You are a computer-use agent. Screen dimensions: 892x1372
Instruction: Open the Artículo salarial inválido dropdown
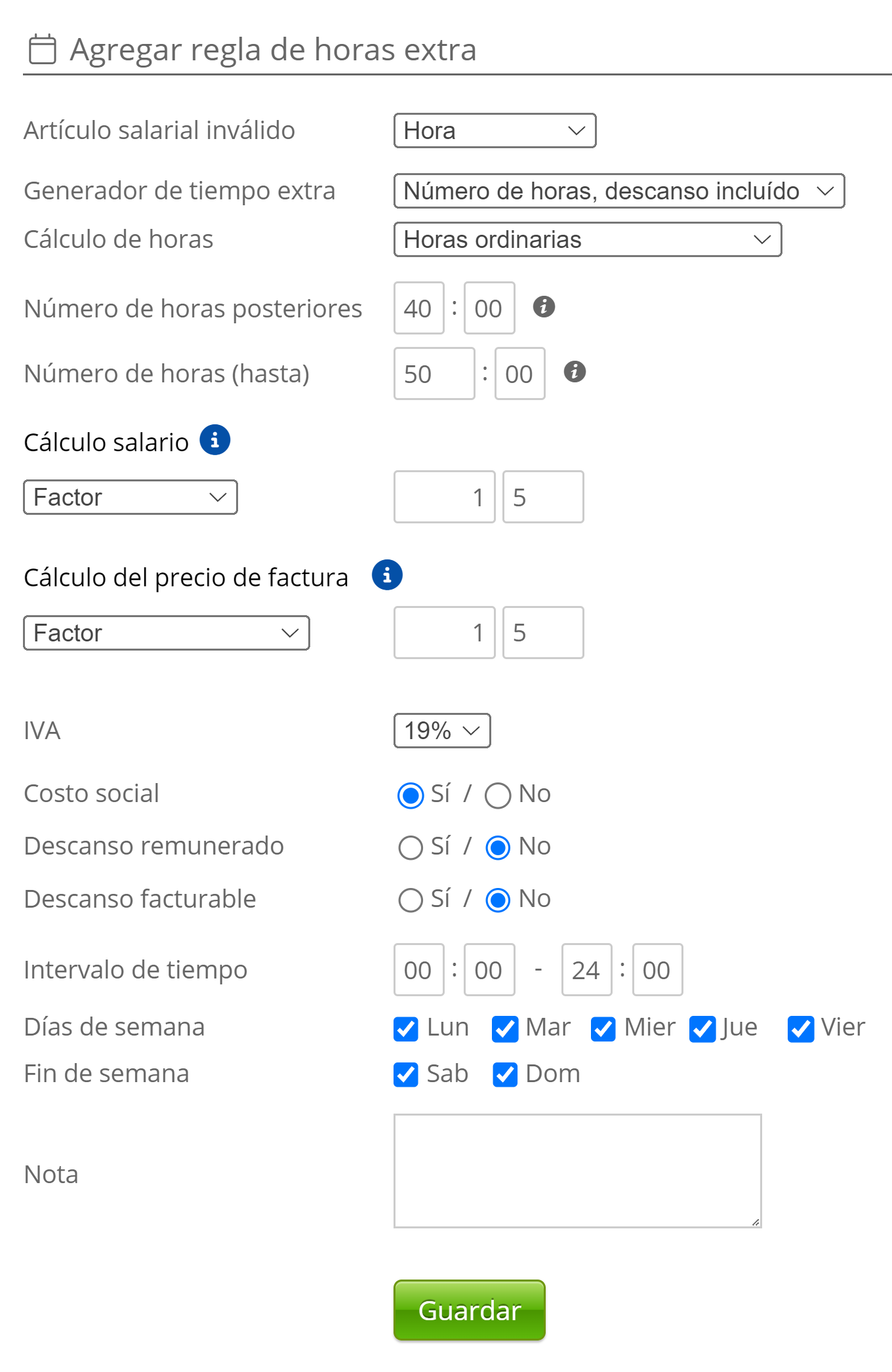495,131
